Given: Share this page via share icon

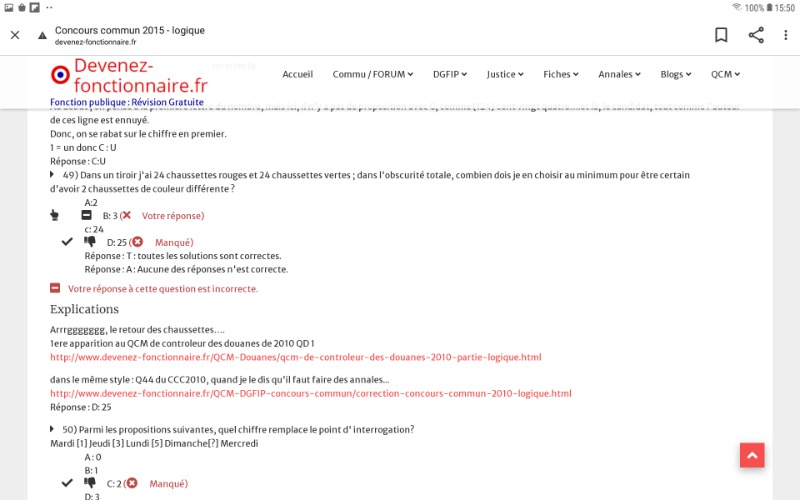Looking at the screenshot, I should pyautogui.click(x=756, y=35).
